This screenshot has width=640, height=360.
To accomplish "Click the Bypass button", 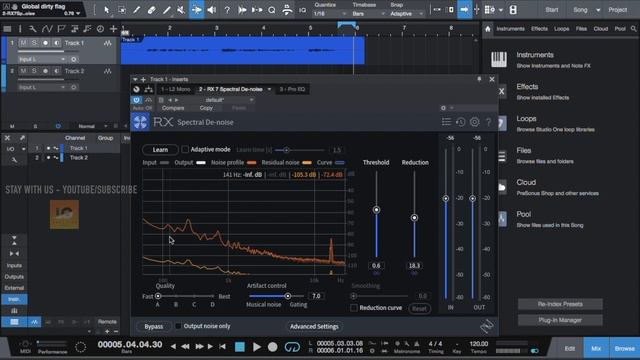I will pyautogui.click(x=153, y=327).
